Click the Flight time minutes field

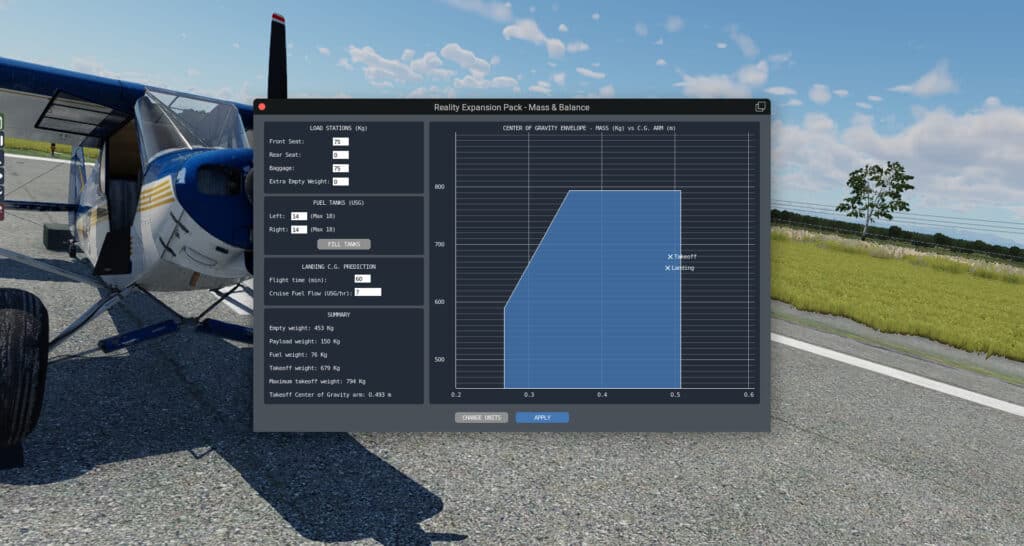tap(362, 279)
